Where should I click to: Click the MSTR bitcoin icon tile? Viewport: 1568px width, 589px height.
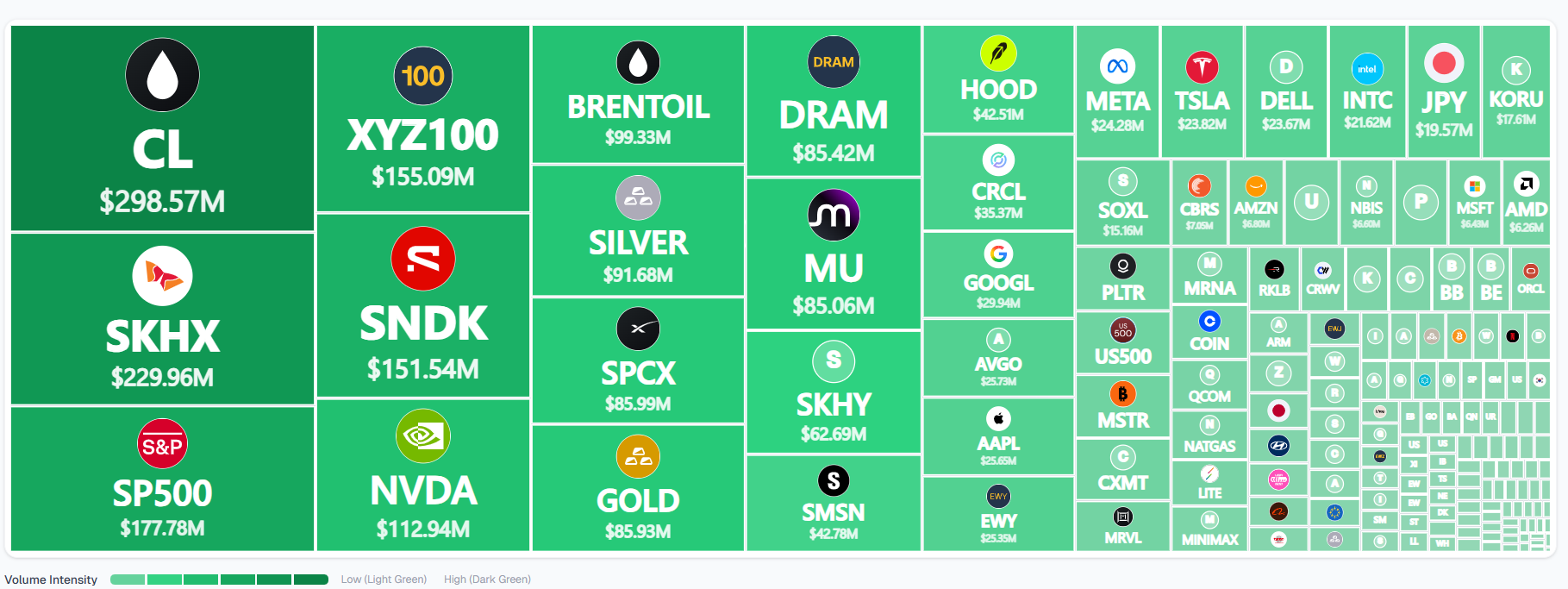click(1122, 405)
